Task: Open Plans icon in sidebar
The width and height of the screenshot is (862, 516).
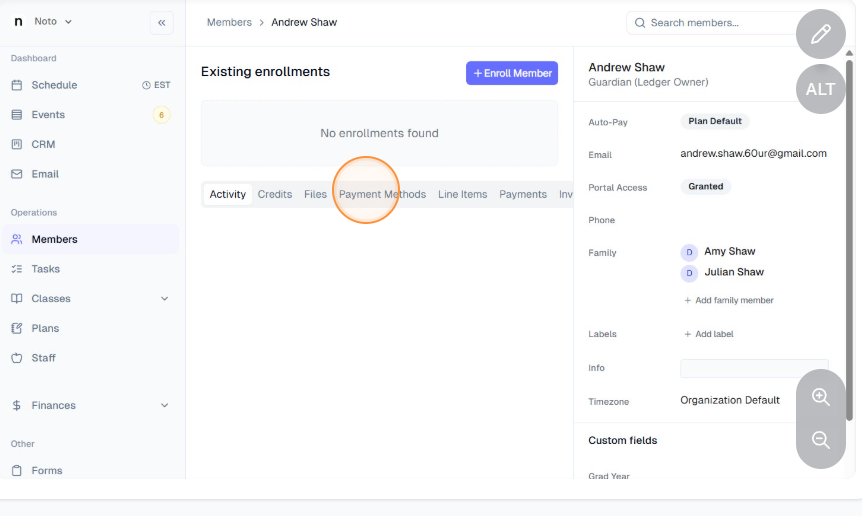Action: point(17,328)
